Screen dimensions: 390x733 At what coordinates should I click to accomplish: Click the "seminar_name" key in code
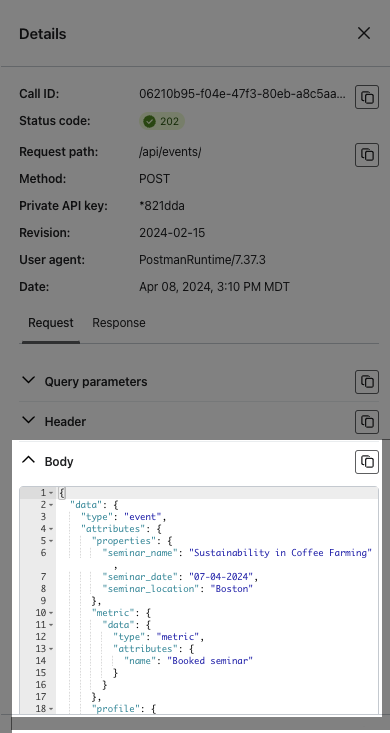140,553
